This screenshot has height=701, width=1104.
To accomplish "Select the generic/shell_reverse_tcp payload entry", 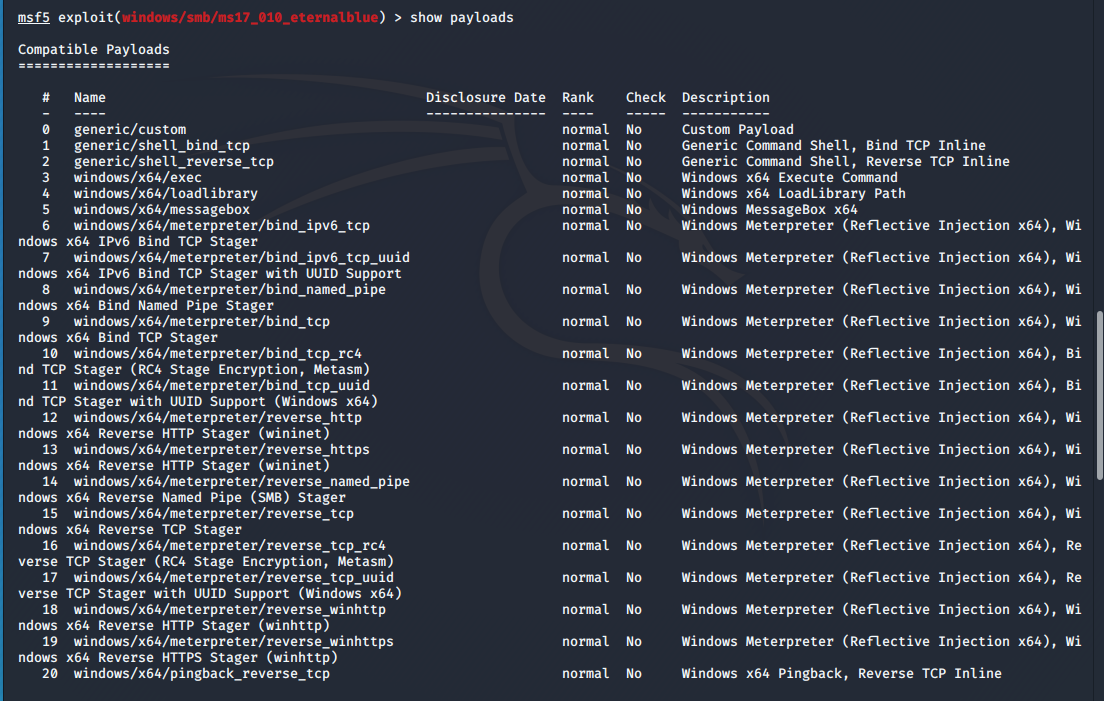I will click(173, 161).
